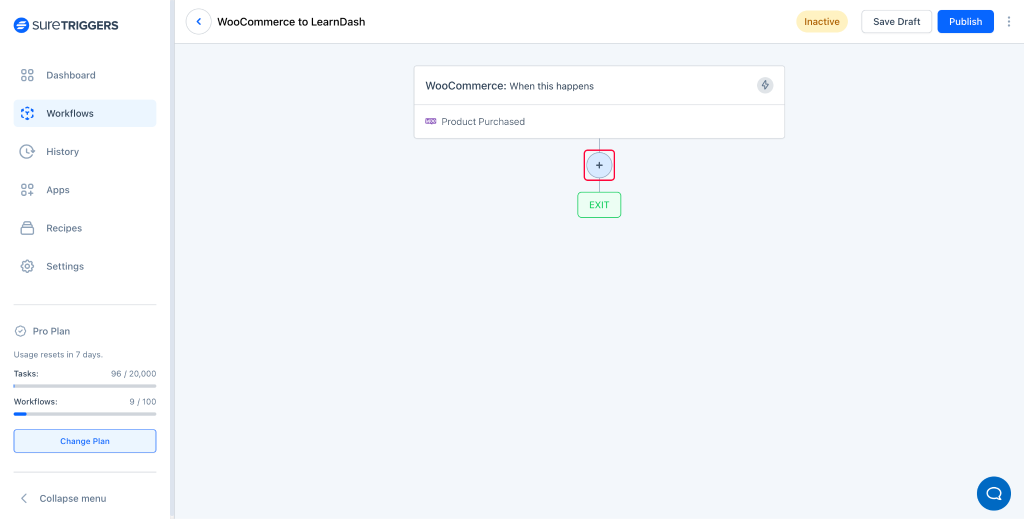
Task: Click the SureTriggers logo
Action: click(66, 25)
